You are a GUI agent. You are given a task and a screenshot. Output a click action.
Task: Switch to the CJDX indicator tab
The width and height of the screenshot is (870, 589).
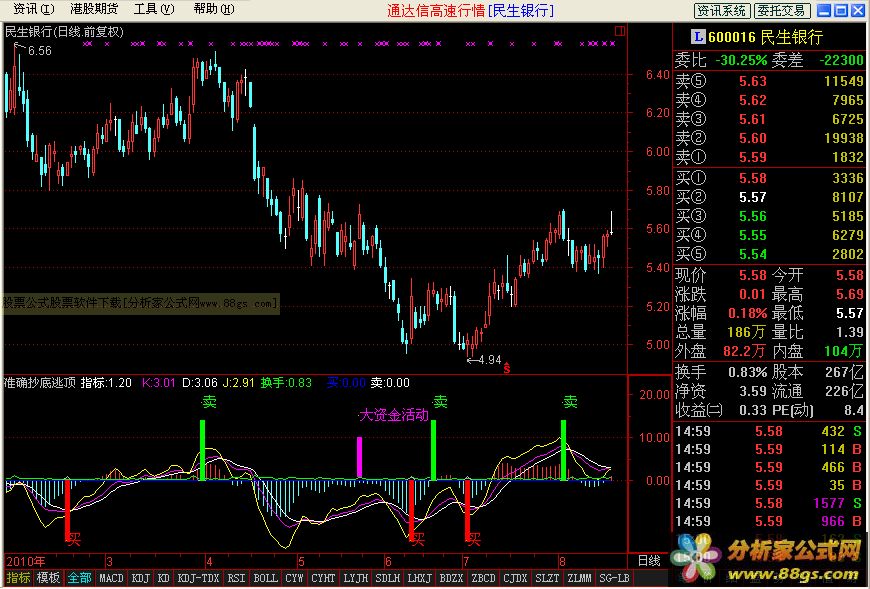tap(515, 578)
